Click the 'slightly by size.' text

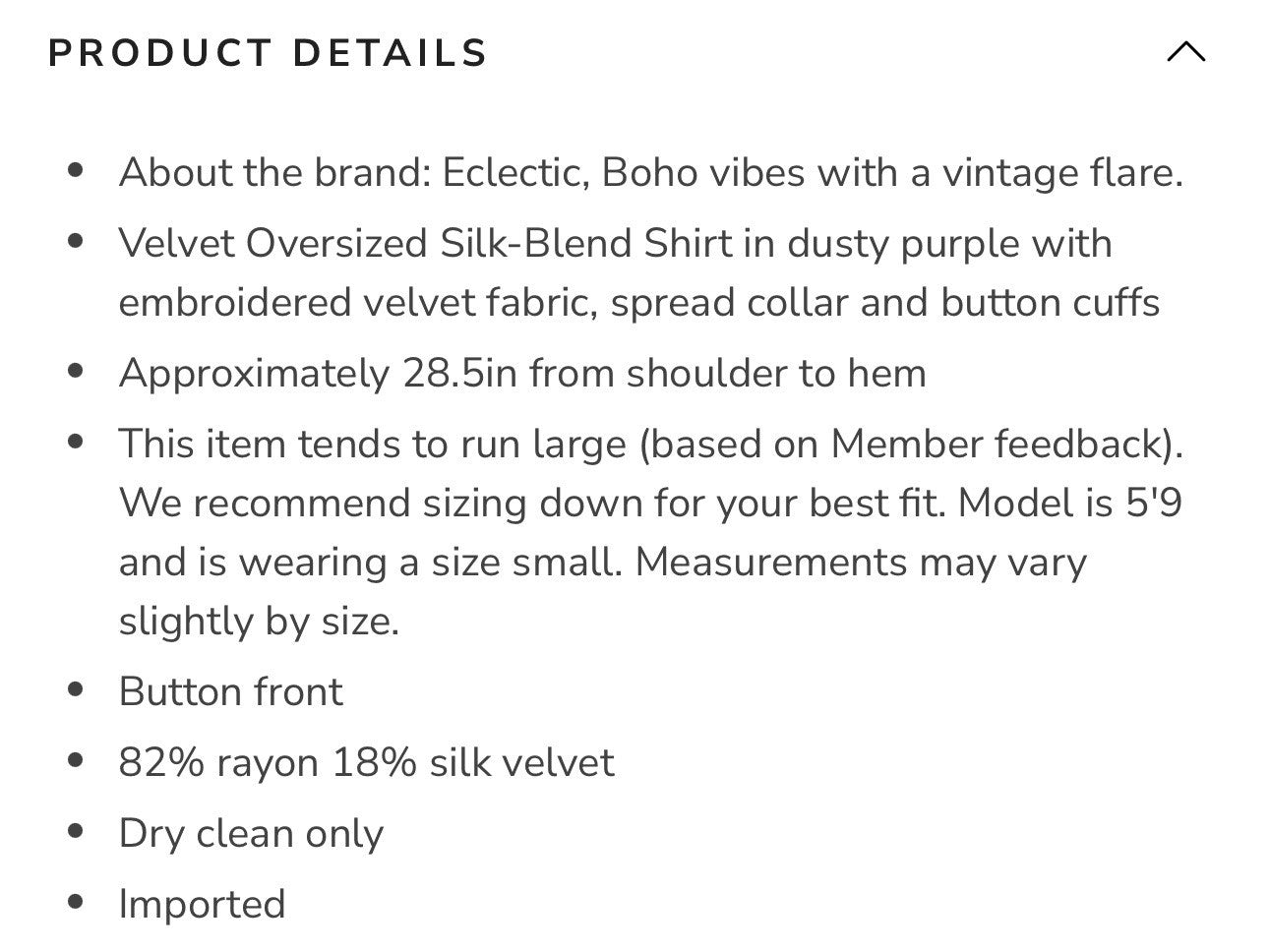[259, 622]
